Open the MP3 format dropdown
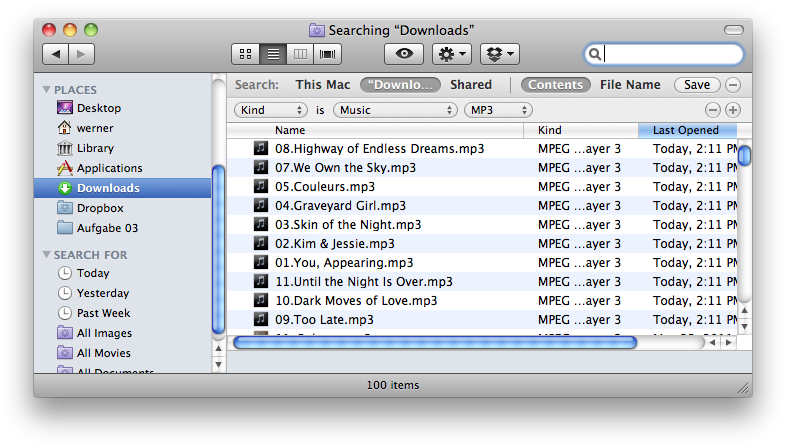 (x=497, y=110)
